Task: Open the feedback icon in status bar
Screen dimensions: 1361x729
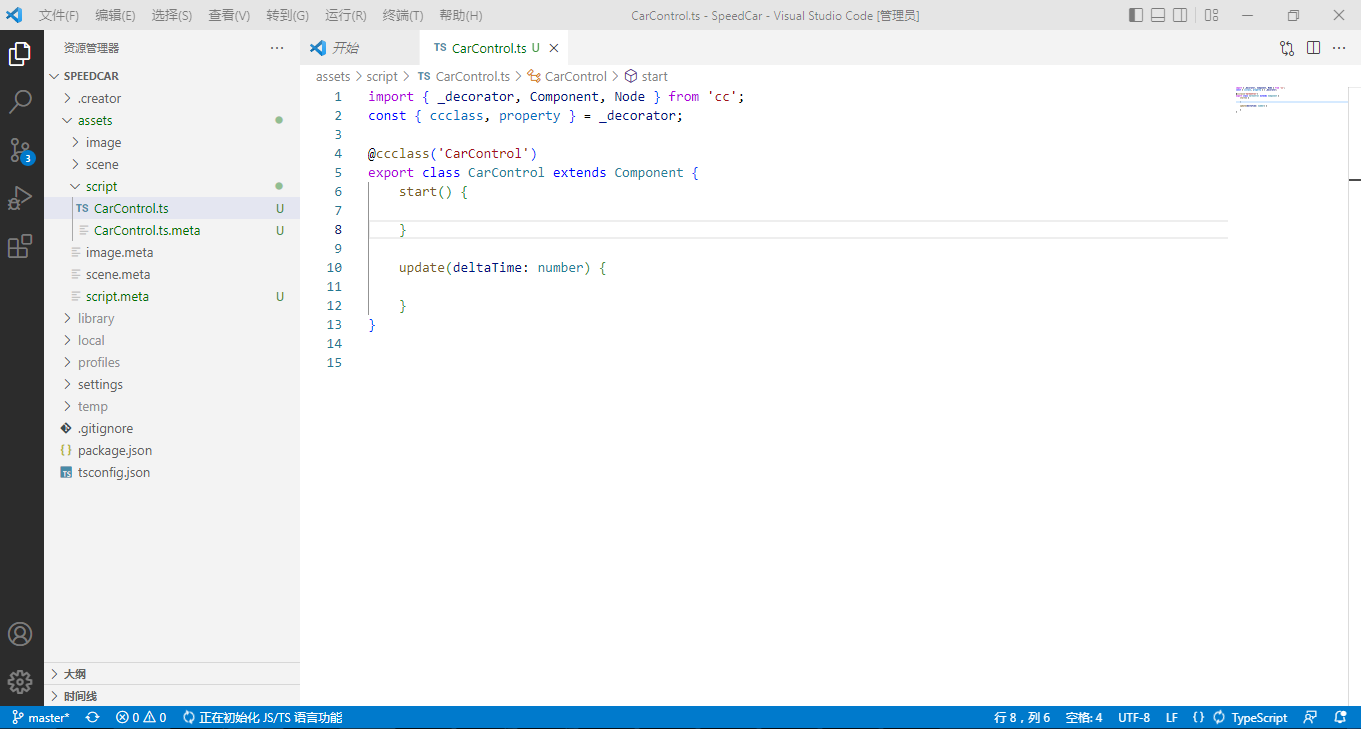Action: coord(1310,718)
